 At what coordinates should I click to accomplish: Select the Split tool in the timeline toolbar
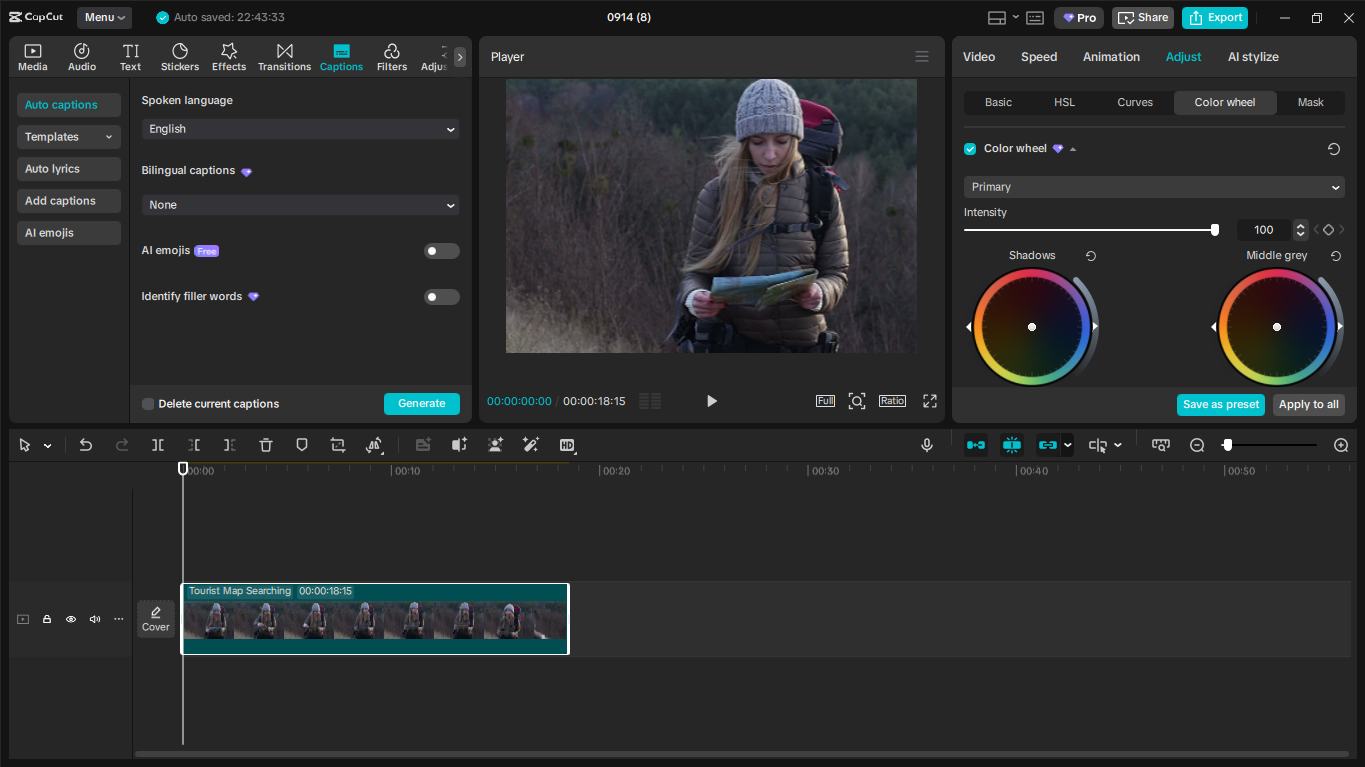158,444
